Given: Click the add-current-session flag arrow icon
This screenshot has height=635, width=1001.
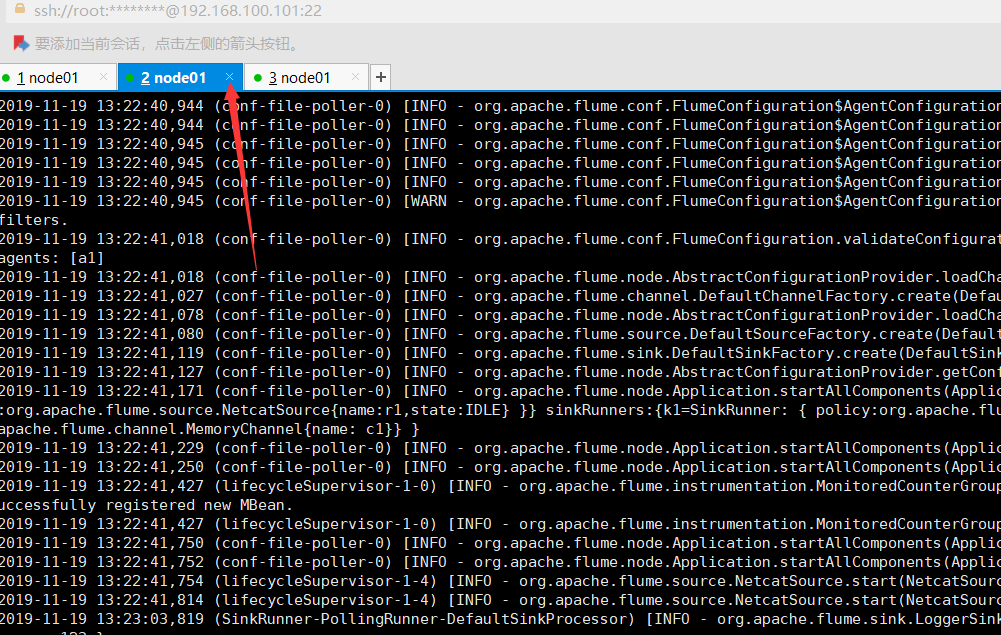Looking at the screenshot, I should 21,43.
